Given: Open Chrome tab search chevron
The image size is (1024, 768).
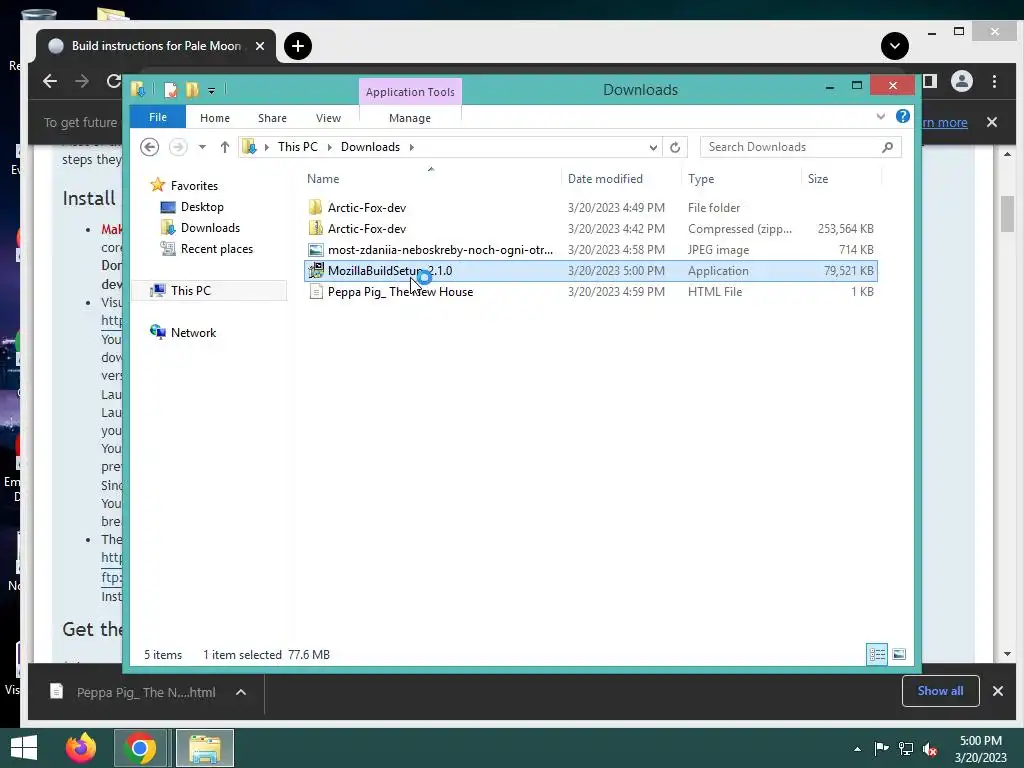Looking at the screenshot, I should (895, 46).
